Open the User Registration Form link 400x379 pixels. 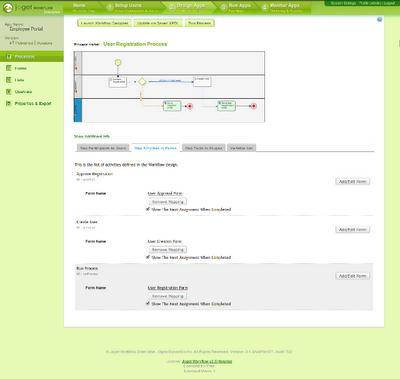pos(168,288)
